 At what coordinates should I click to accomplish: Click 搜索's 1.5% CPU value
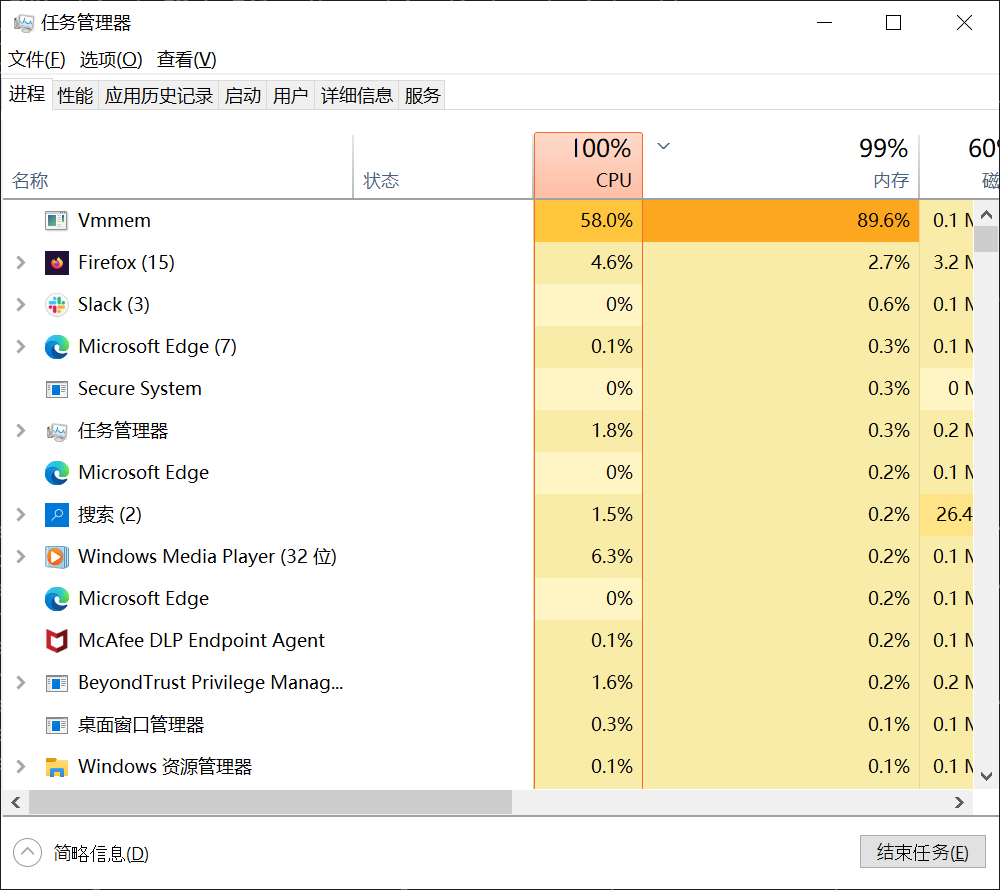[x=612, y=514]
